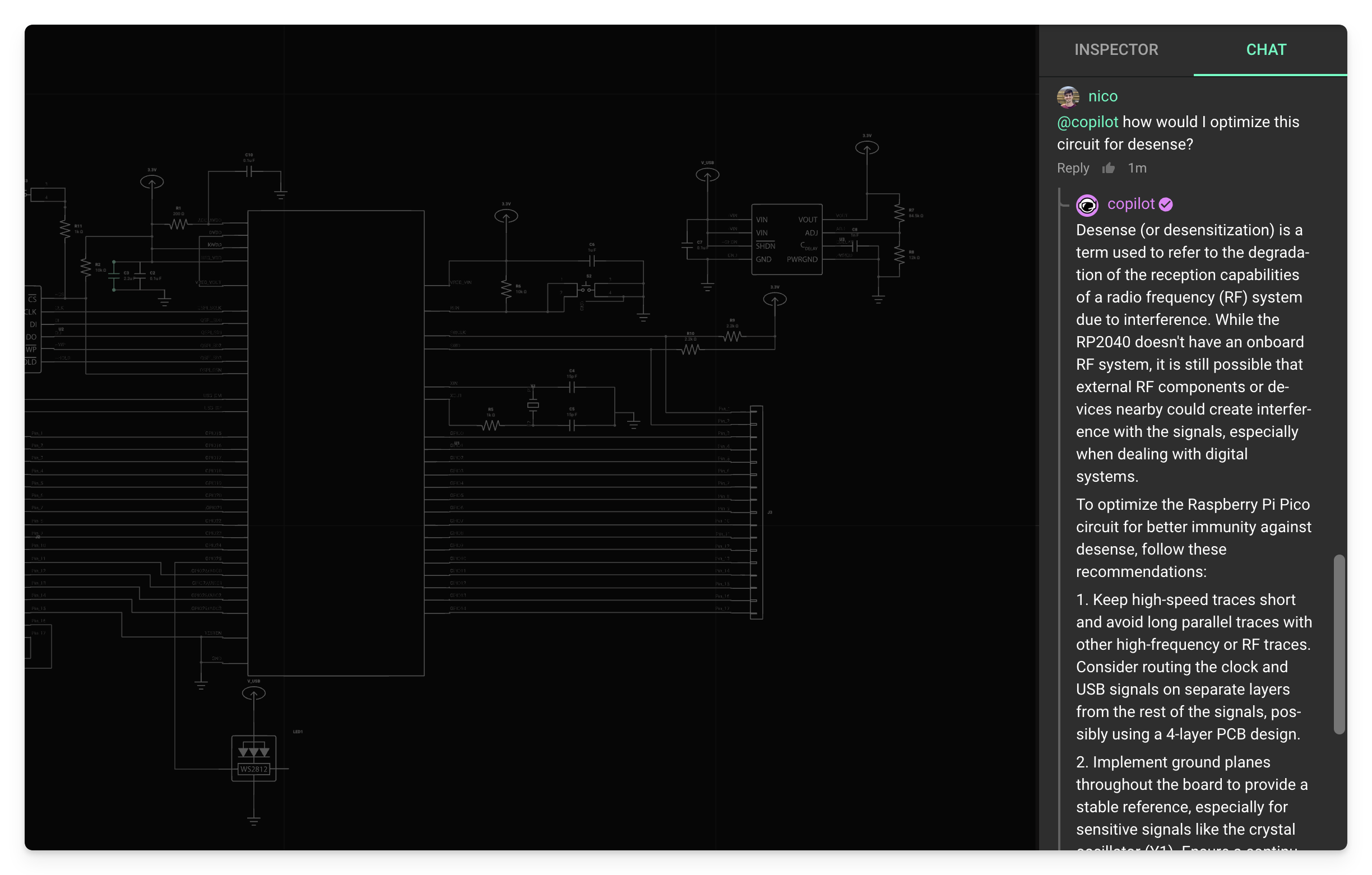Select resistor R6 in the schematic
Viewport: 1372px width, 875px height.
pos(507,288)
